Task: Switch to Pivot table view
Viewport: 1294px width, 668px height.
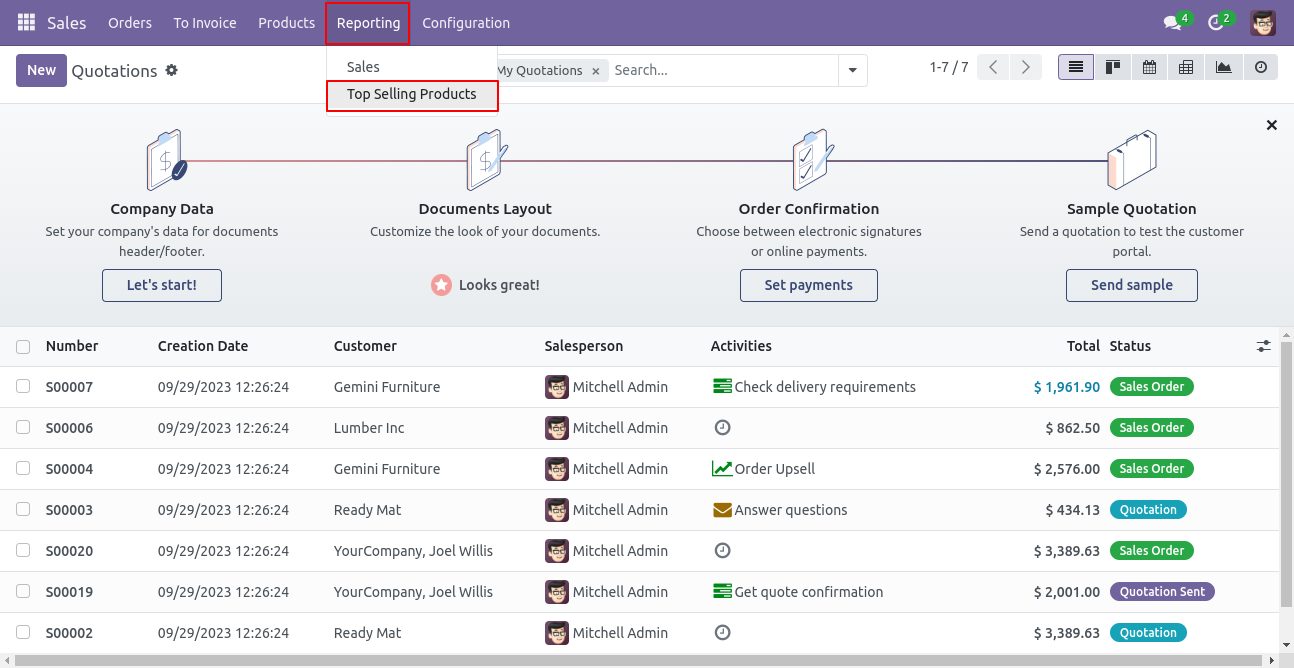Action: point(1186,67)
